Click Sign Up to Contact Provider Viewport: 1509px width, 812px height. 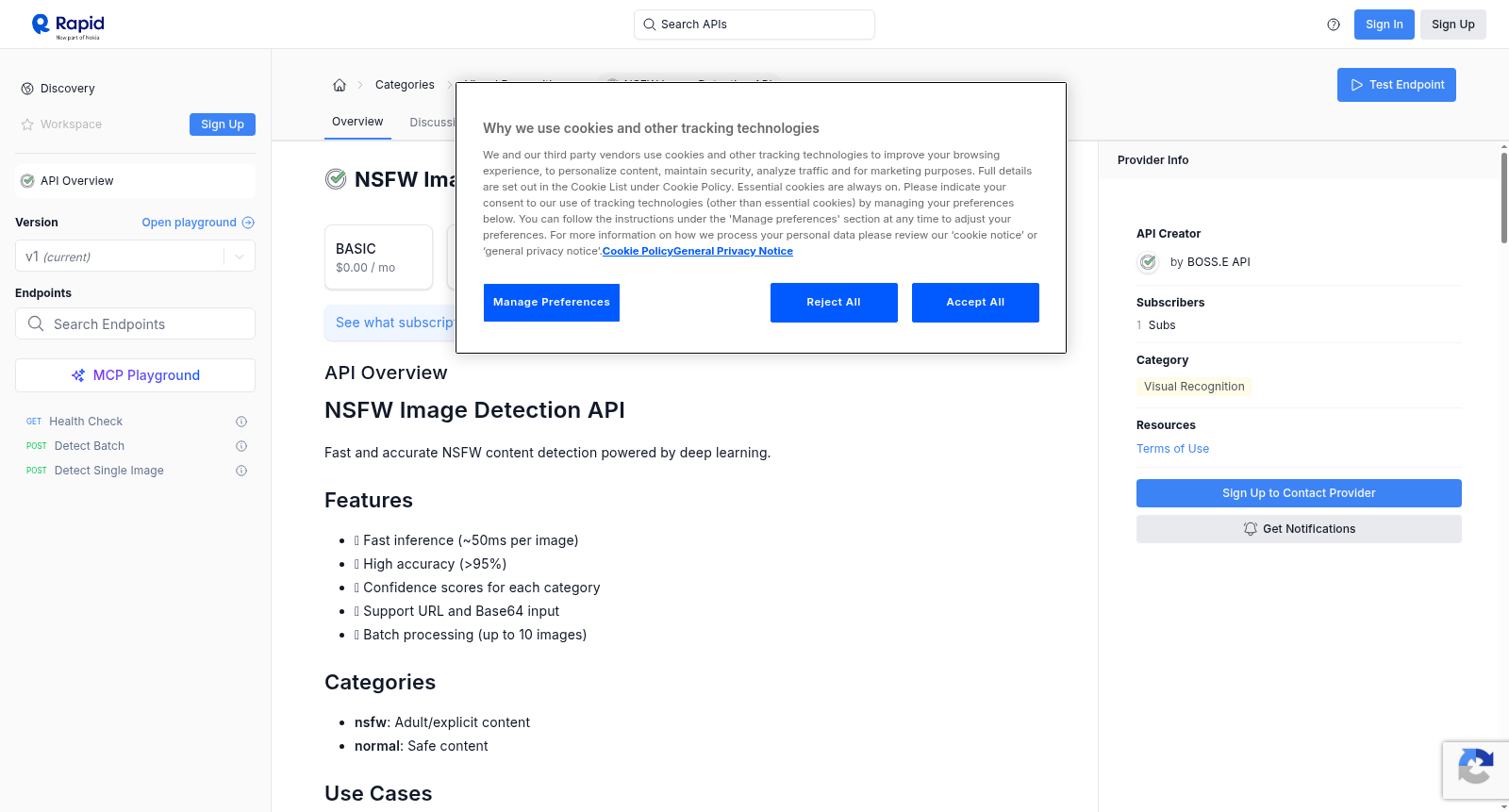click(x=1299, y=493)
